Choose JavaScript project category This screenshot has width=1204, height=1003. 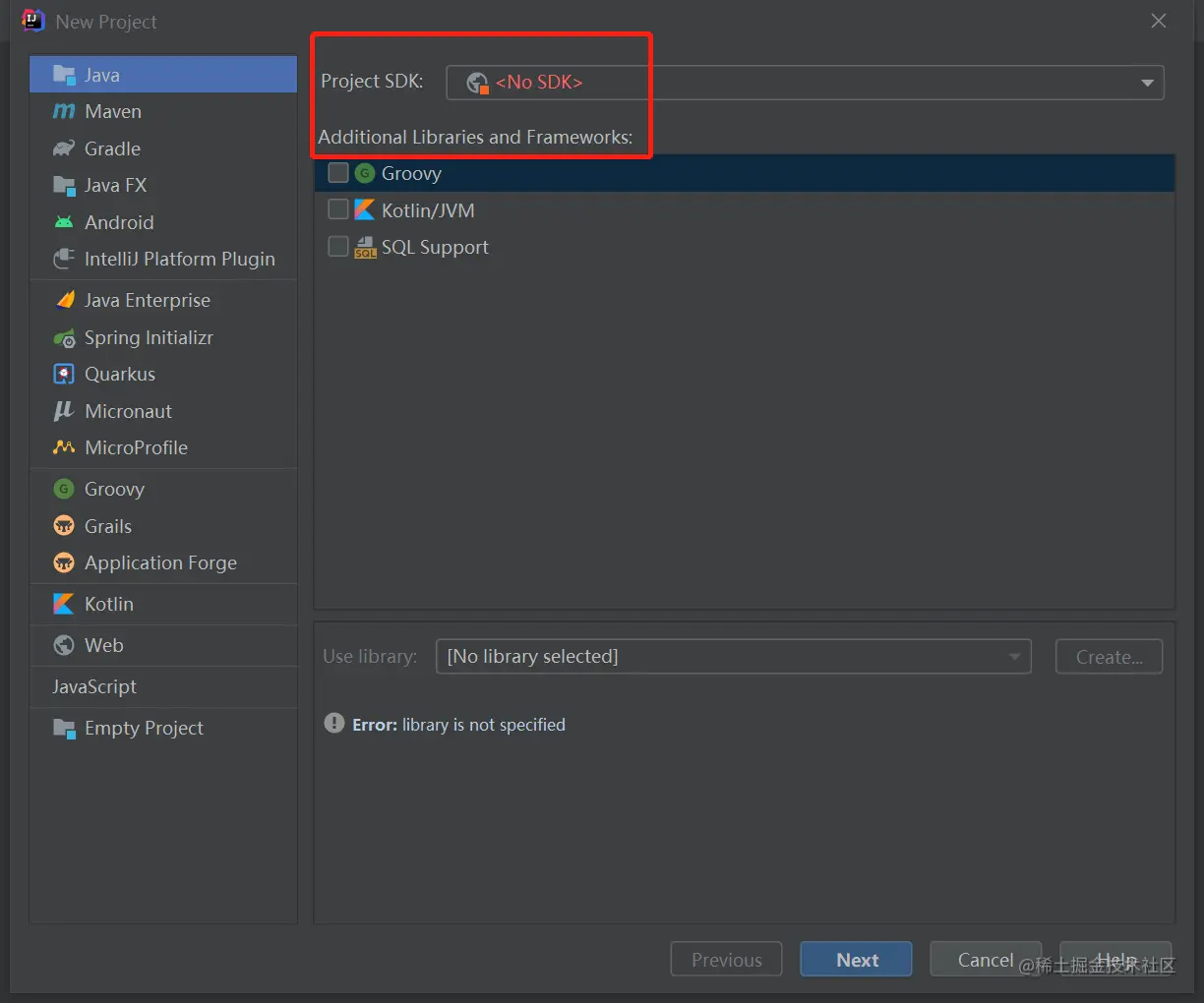point(163,686)
